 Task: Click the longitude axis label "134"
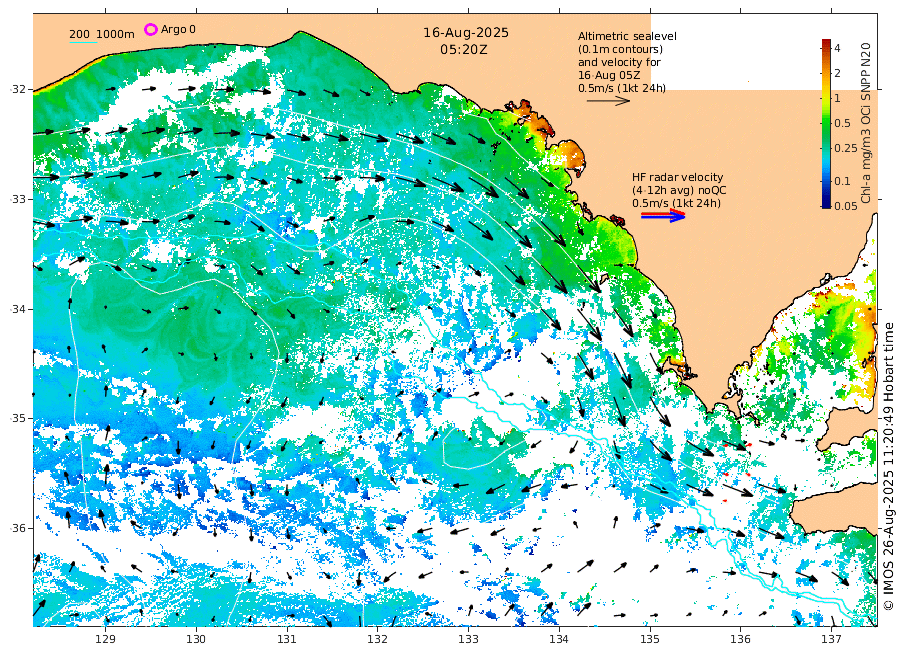pos(559,638)
